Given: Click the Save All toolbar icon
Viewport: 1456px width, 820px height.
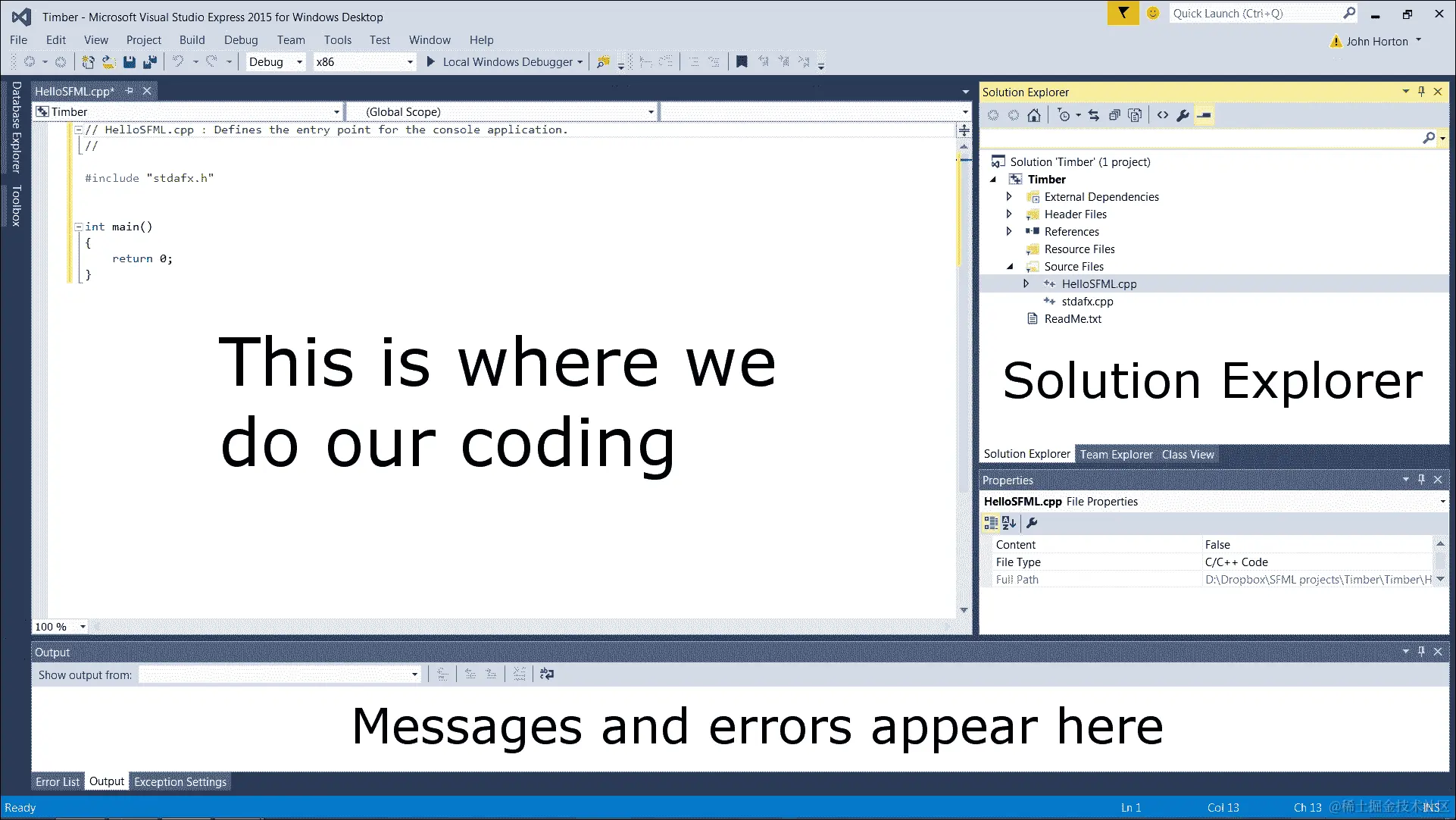Looking at the screenshot, I should coord(150,62).
